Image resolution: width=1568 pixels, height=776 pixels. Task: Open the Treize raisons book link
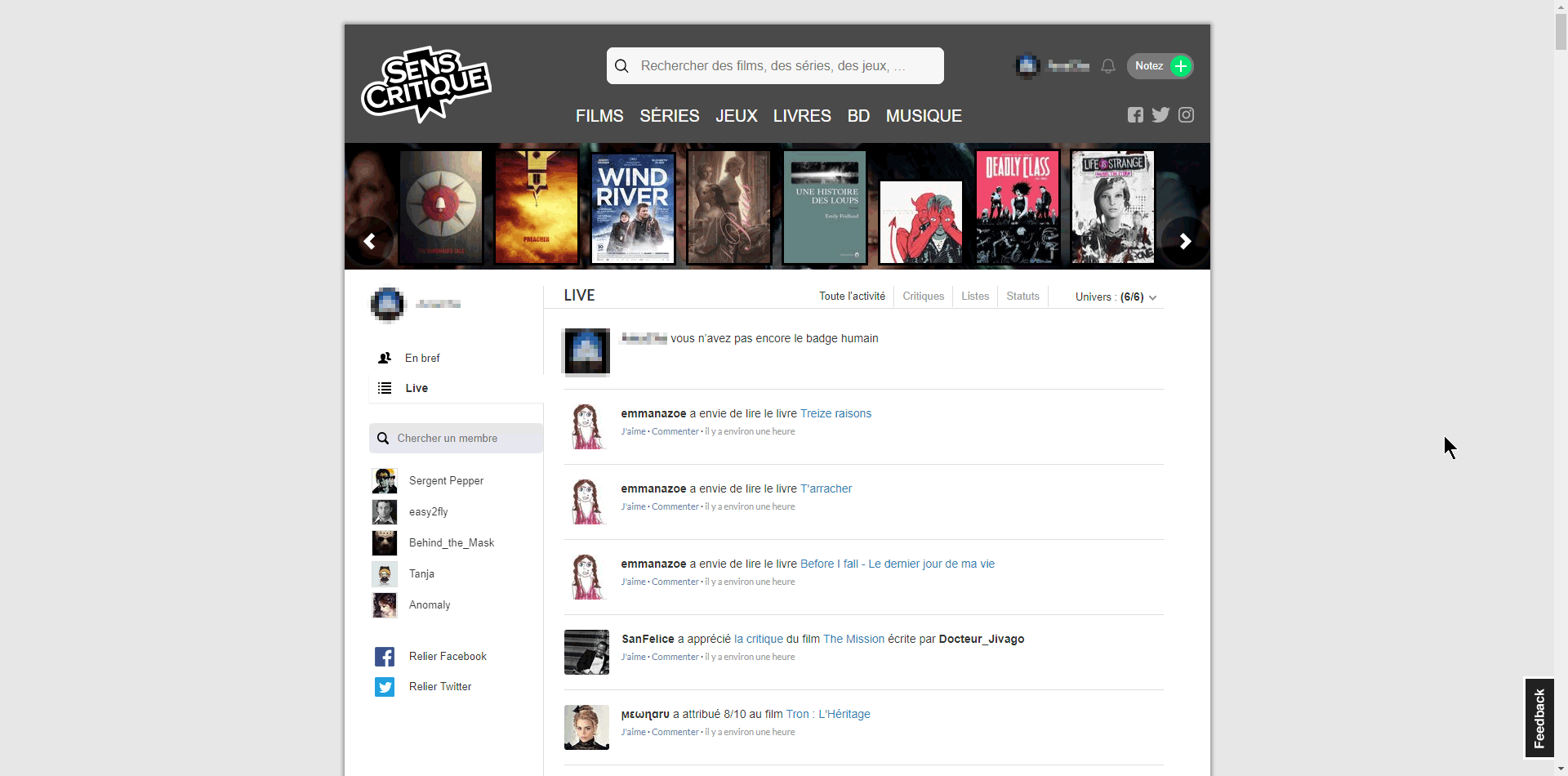(x=835, y=413)
